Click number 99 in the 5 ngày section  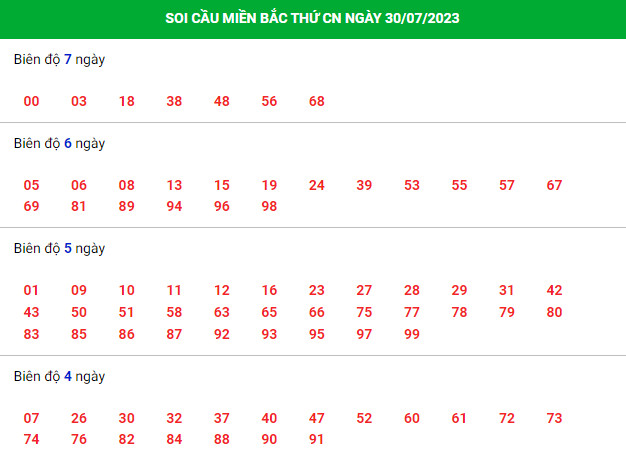pyautogui.click(x=412, y=334)
